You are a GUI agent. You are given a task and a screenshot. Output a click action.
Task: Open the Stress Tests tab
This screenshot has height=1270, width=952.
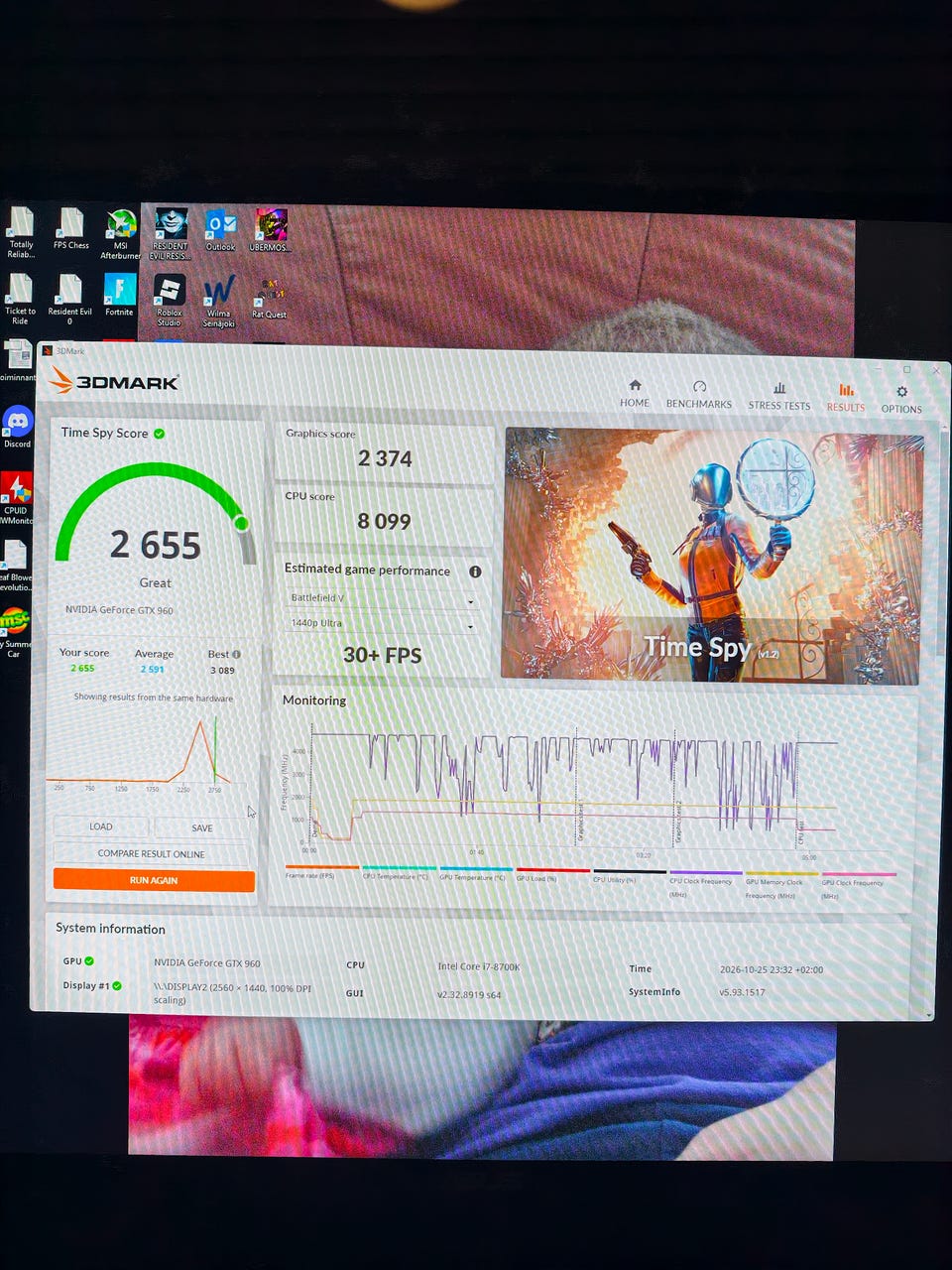tap(779, 396)
